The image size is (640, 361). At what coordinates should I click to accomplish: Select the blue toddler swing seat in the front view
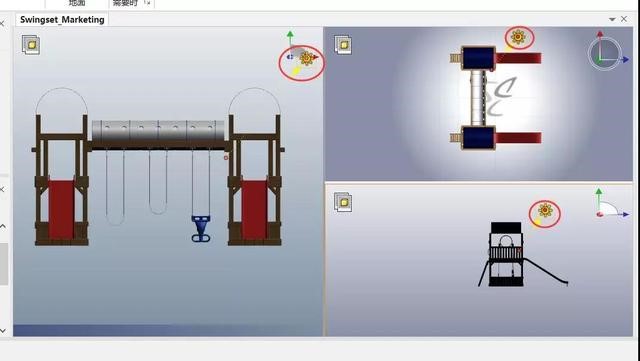[201, 228]
